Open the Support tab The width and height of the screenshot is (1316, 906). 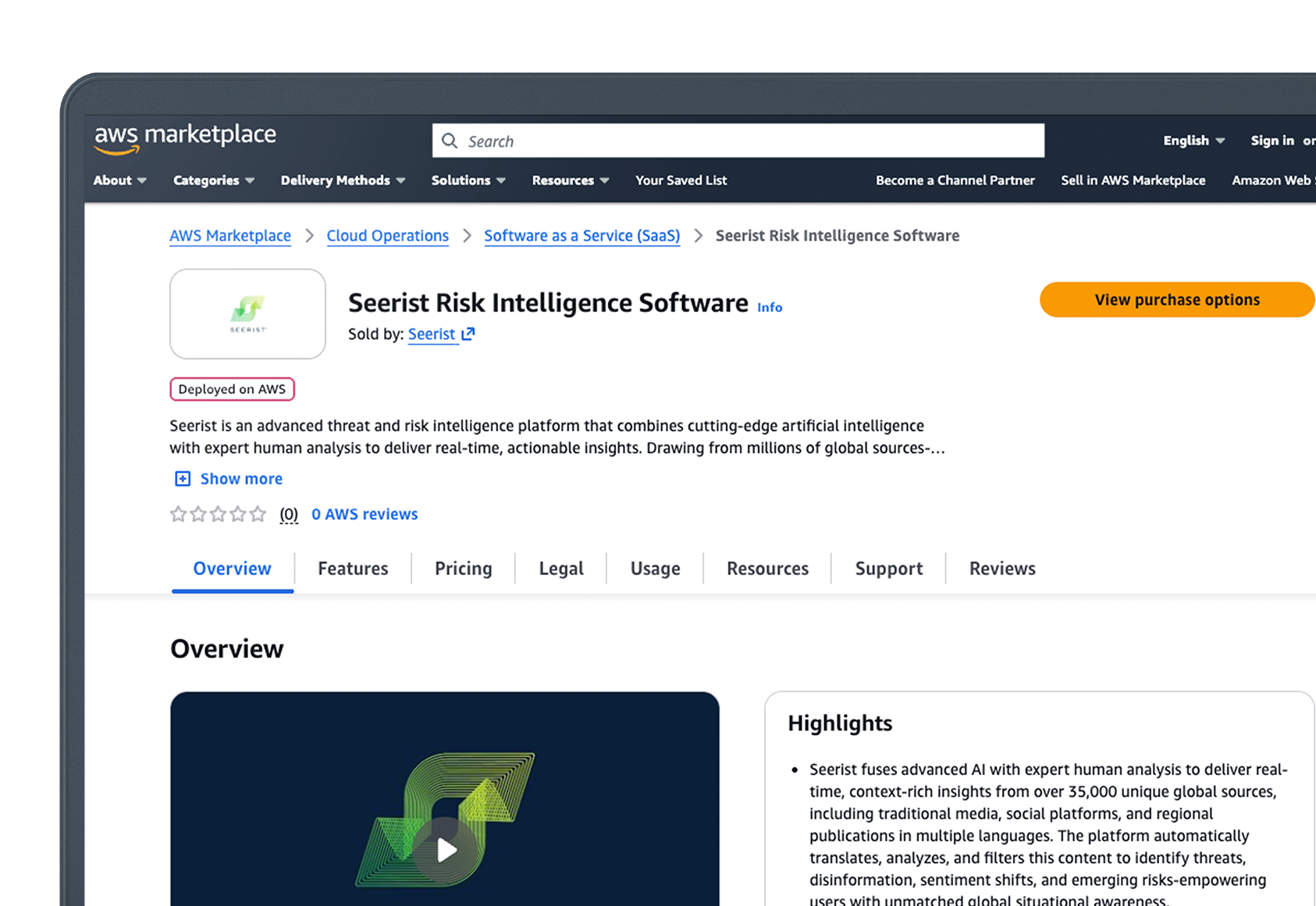[888, 568]
